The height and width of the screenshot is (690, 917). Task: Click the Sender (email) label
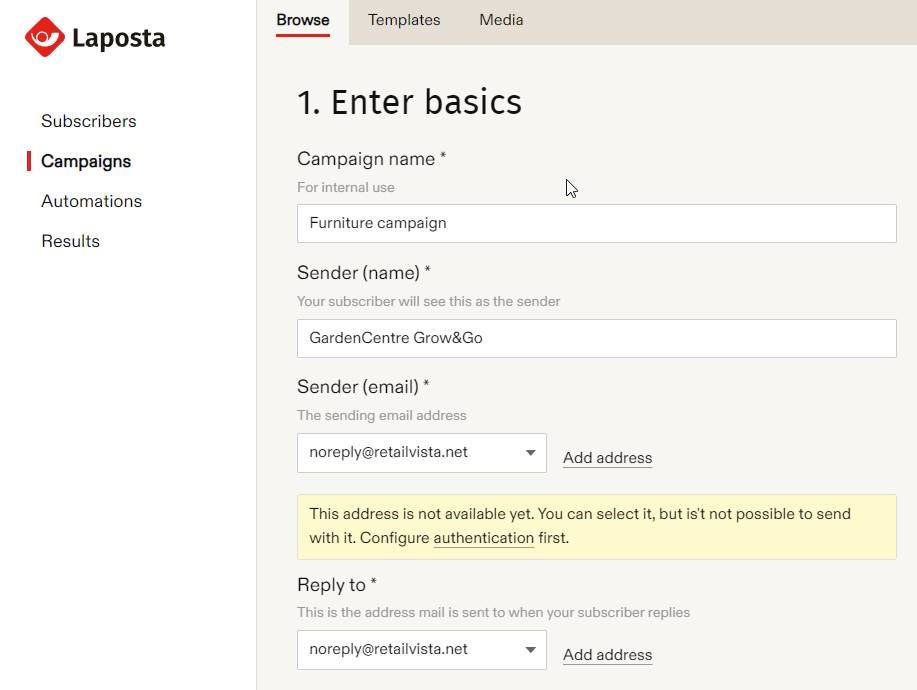coord(362,387)
